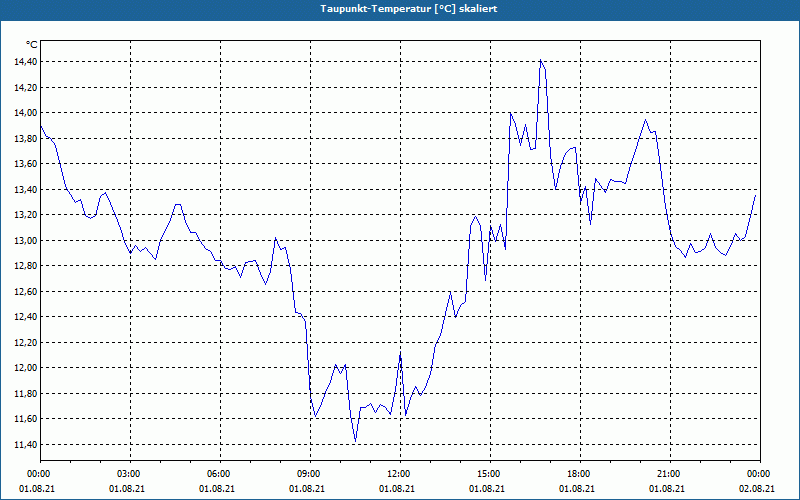The width and height of the screenshot is (800, 500).
Task: Click the 01.08.21 date under 12:00
Action: click(x=397, y=489)
